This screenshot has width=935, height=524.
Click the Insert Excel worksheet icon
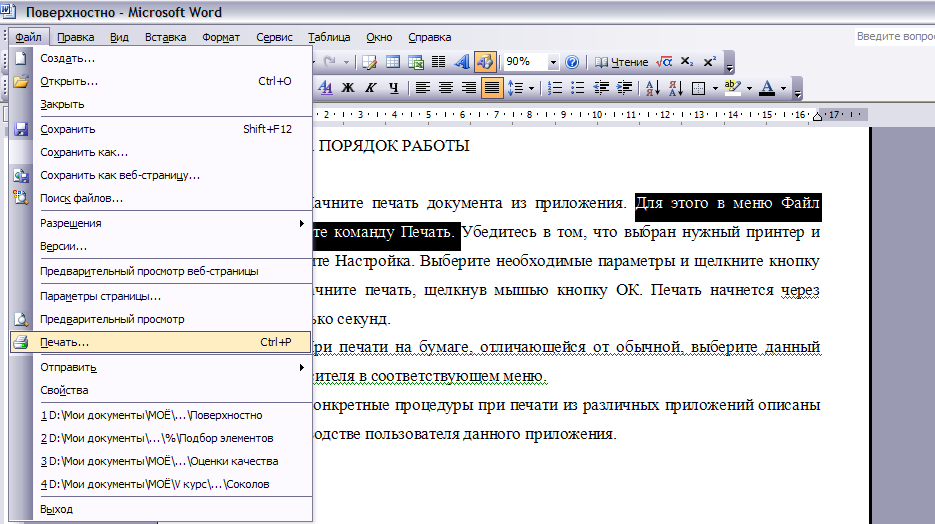pos(416,62)
